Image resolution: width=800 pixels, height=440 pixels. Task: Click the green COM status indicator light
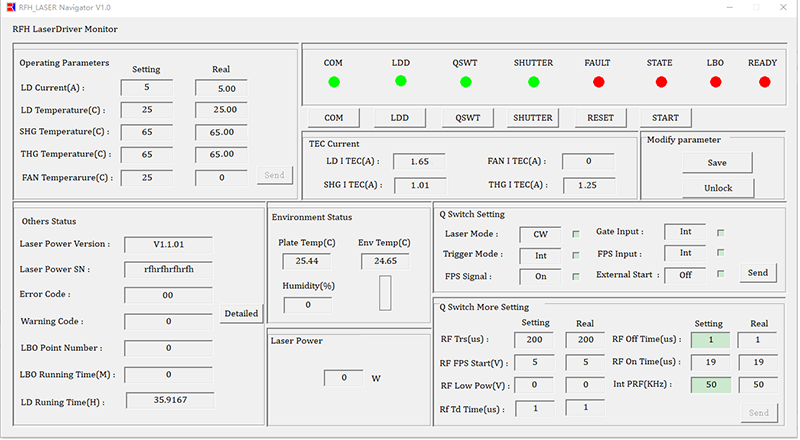(334, 82)
